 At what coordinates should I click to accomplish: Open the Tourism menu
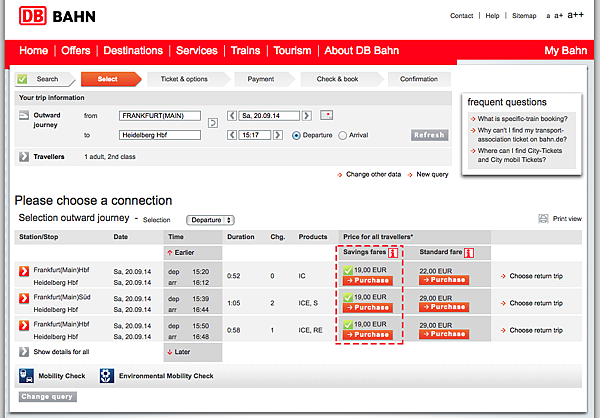click(292, 51)
